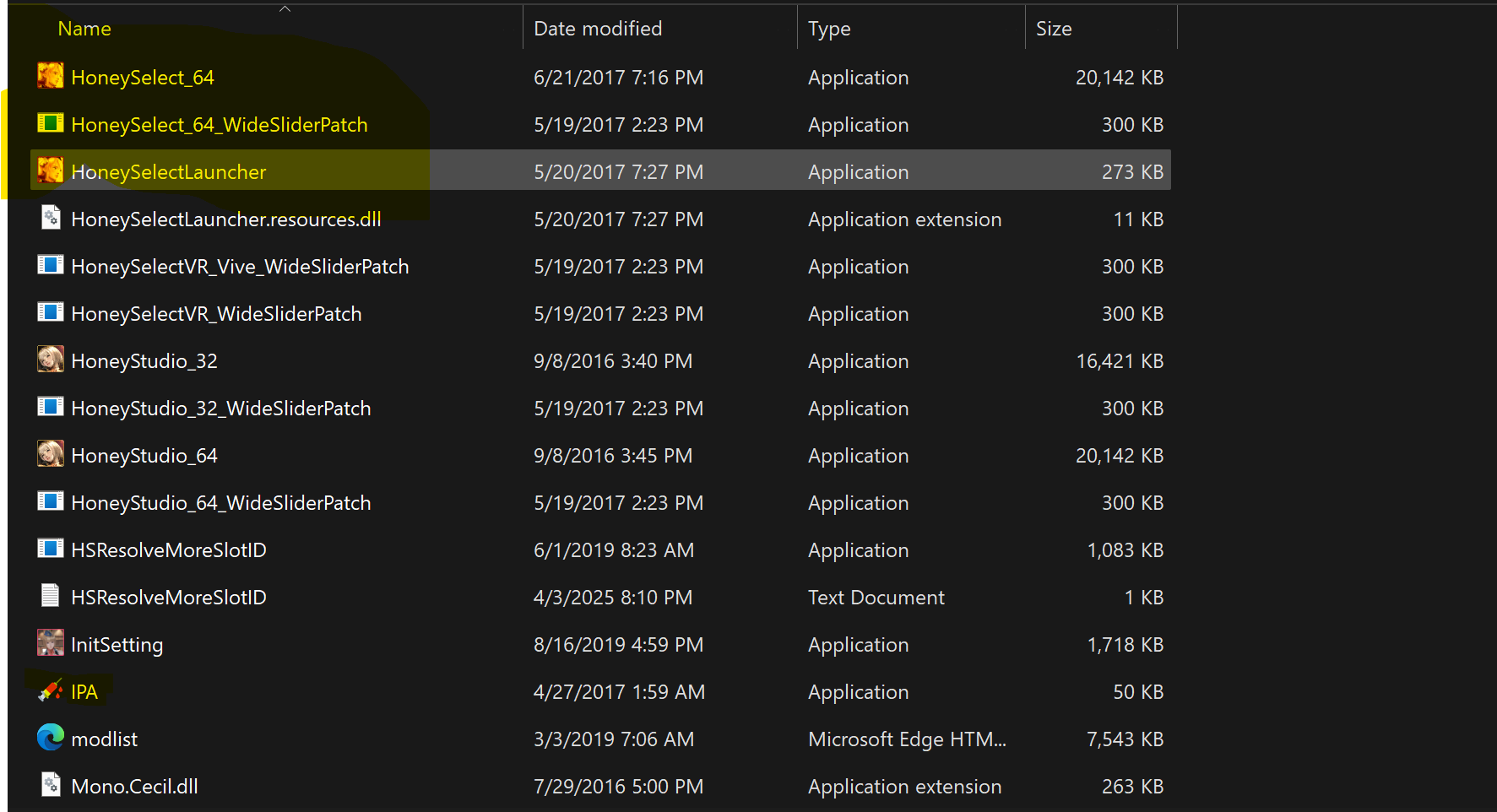Click the 16,421 KB size cell
Screen dimensions: 1497x812
coord(1120,361)
